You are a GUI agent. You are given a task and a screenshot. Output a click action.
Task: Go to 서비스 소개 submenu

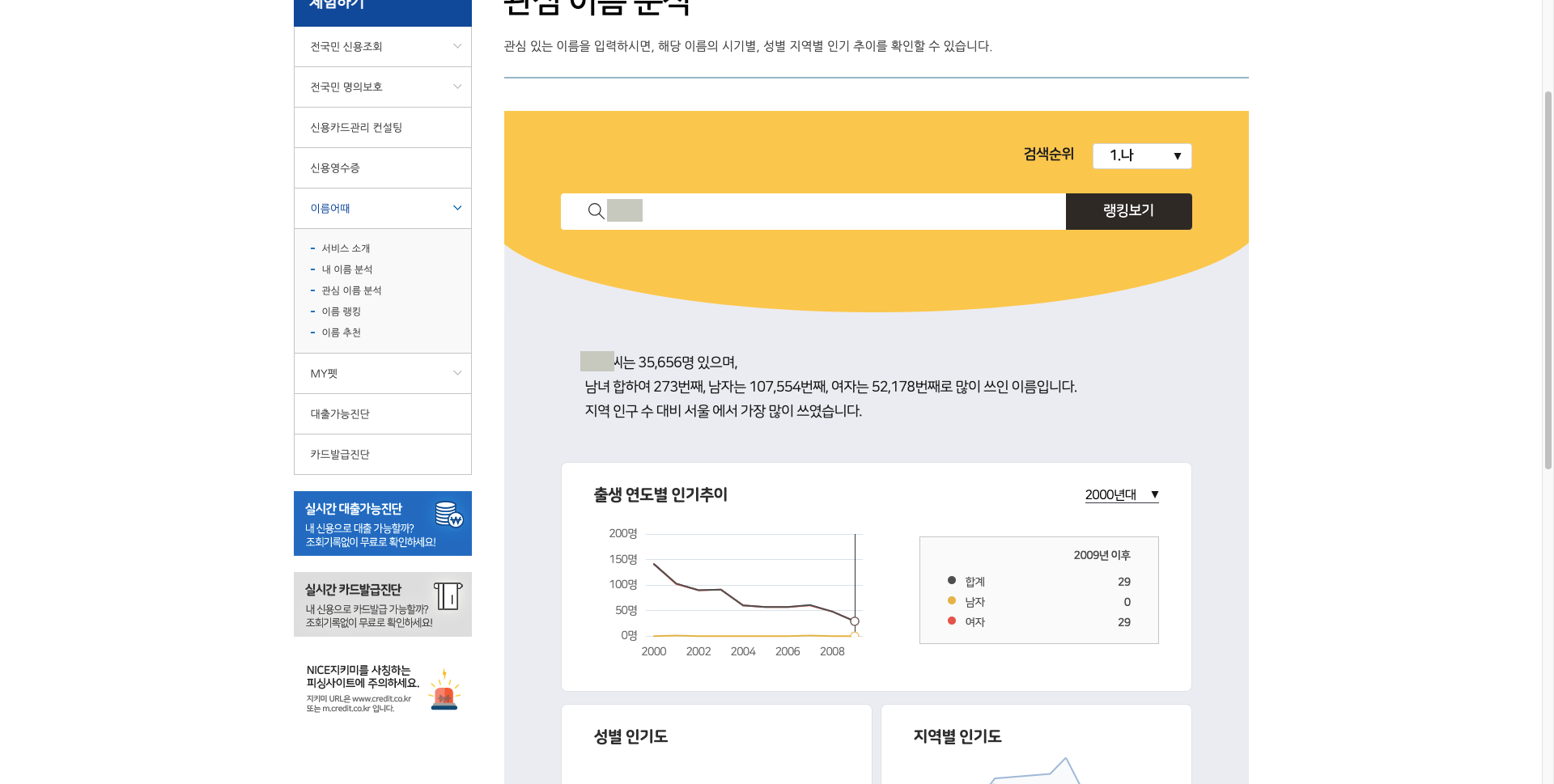[346, 248]
